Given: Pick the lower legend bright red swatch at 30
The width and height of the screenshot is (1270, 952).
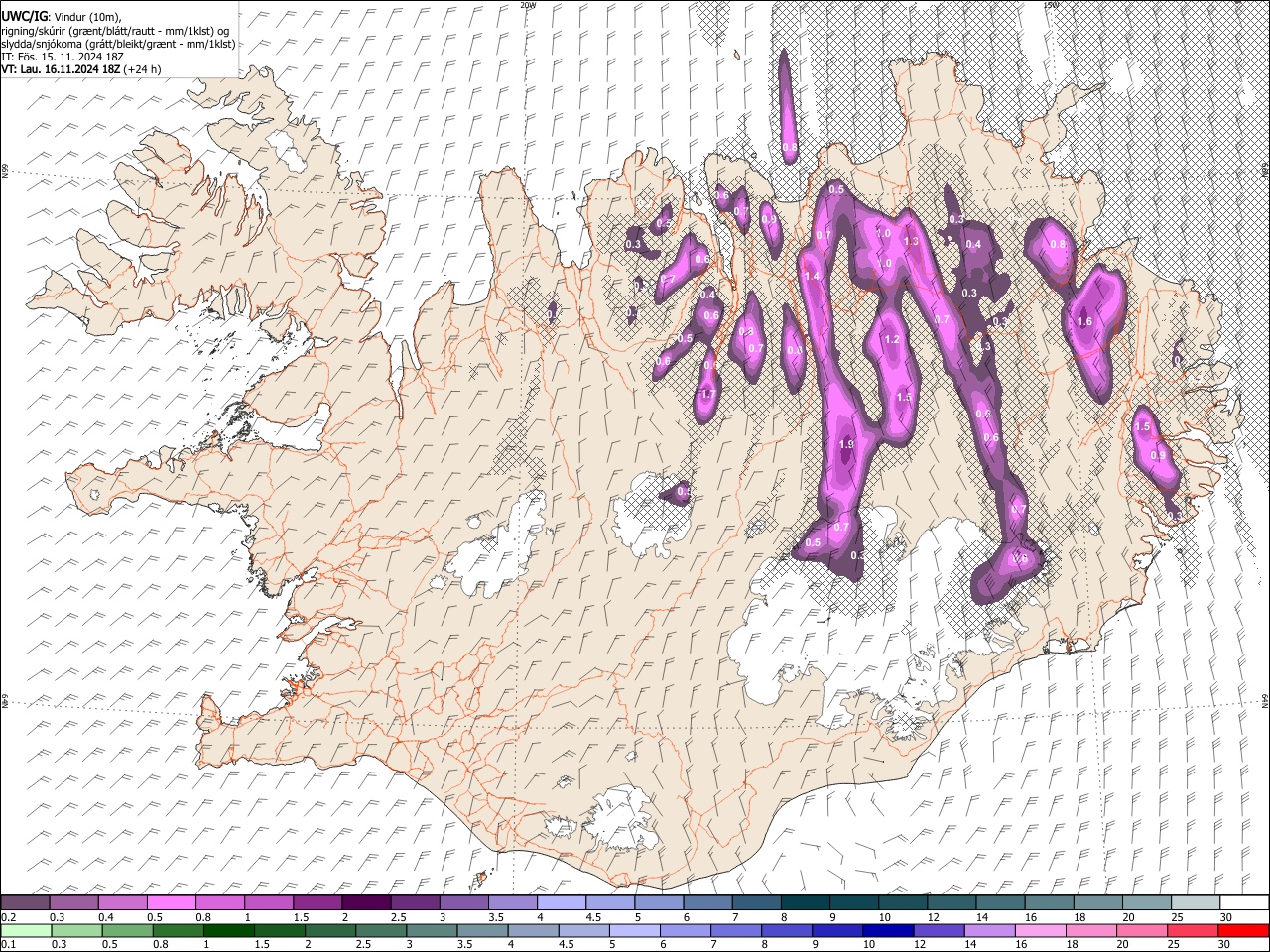Looking at the screenshot, I should (1243, 930).
